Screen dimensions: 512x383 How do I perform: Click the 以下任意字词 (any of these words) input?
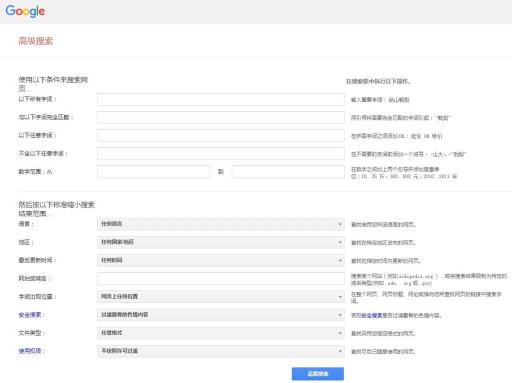point(221,136)
